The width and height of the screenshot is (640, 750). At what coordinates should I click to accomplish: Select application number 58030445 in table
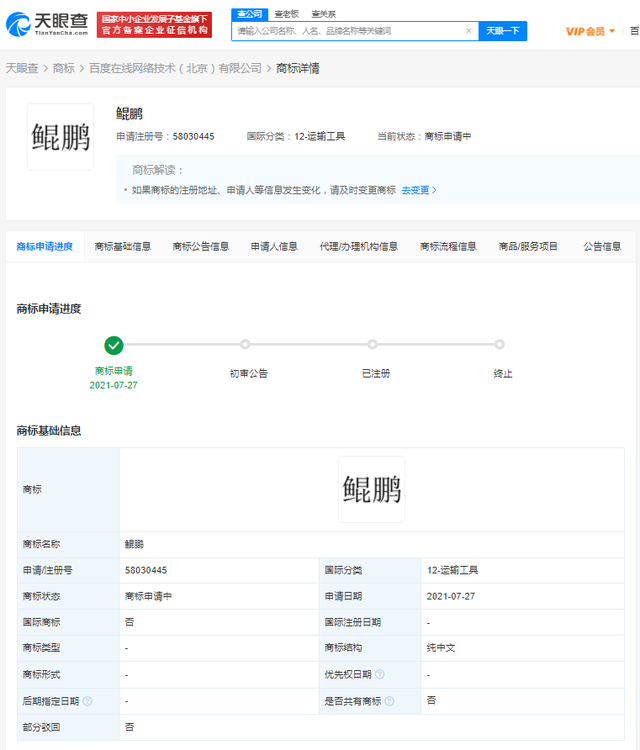(x=146, y=570)
